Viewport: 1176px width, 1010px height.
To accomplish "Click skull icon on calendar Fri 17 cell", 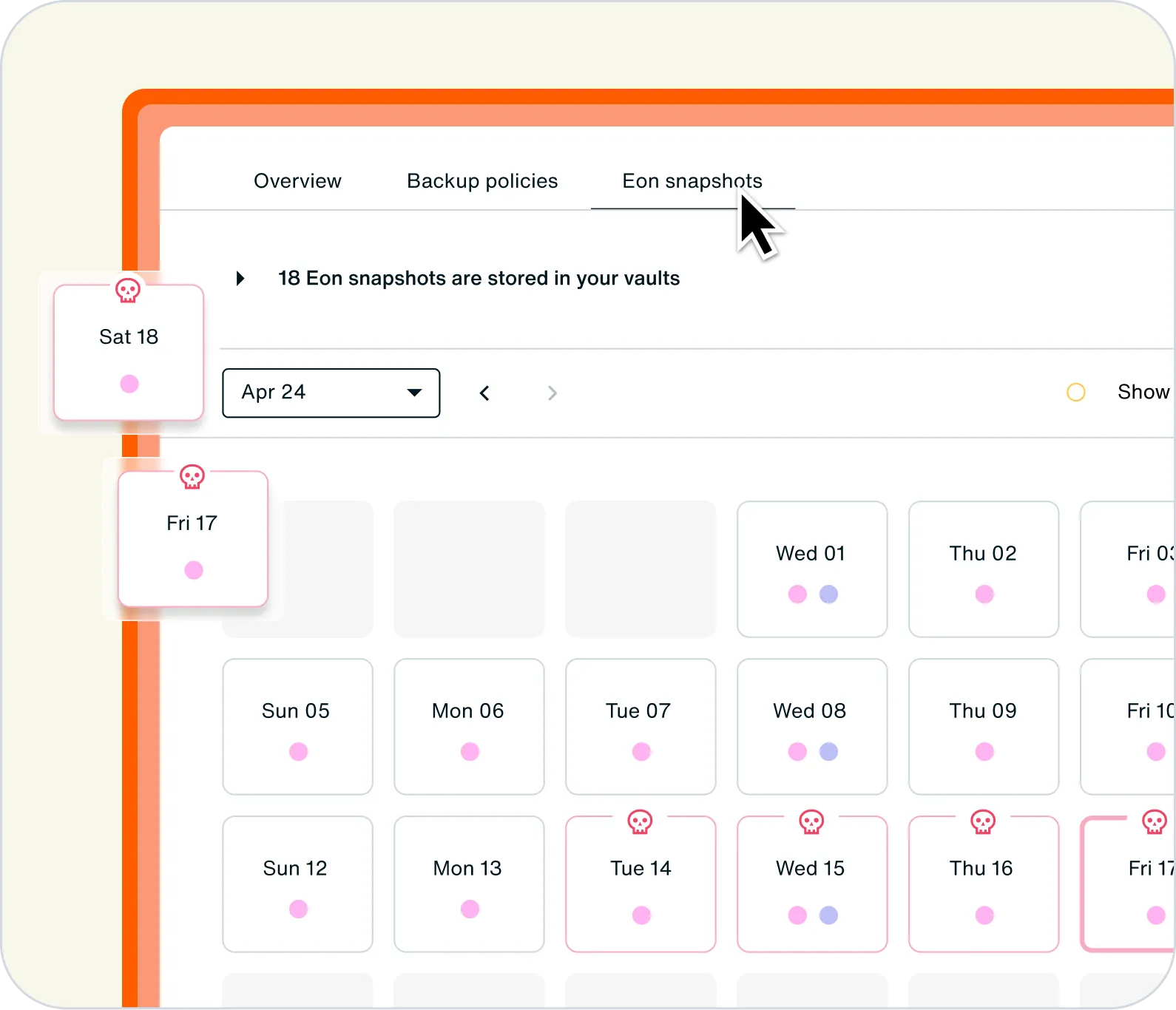I will (x=1155, y=821).
